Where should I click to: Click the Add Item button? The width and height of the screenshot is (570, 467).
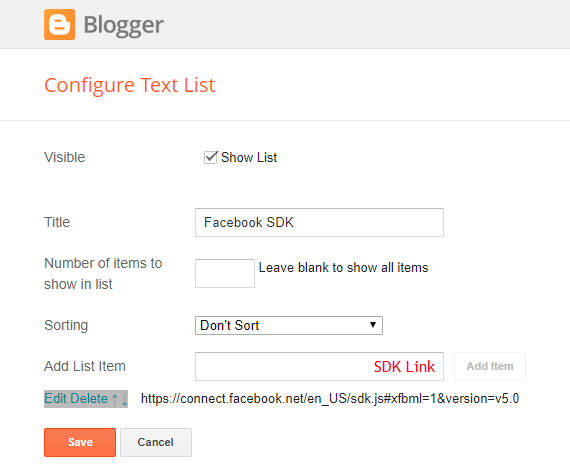tap(490, 366)
